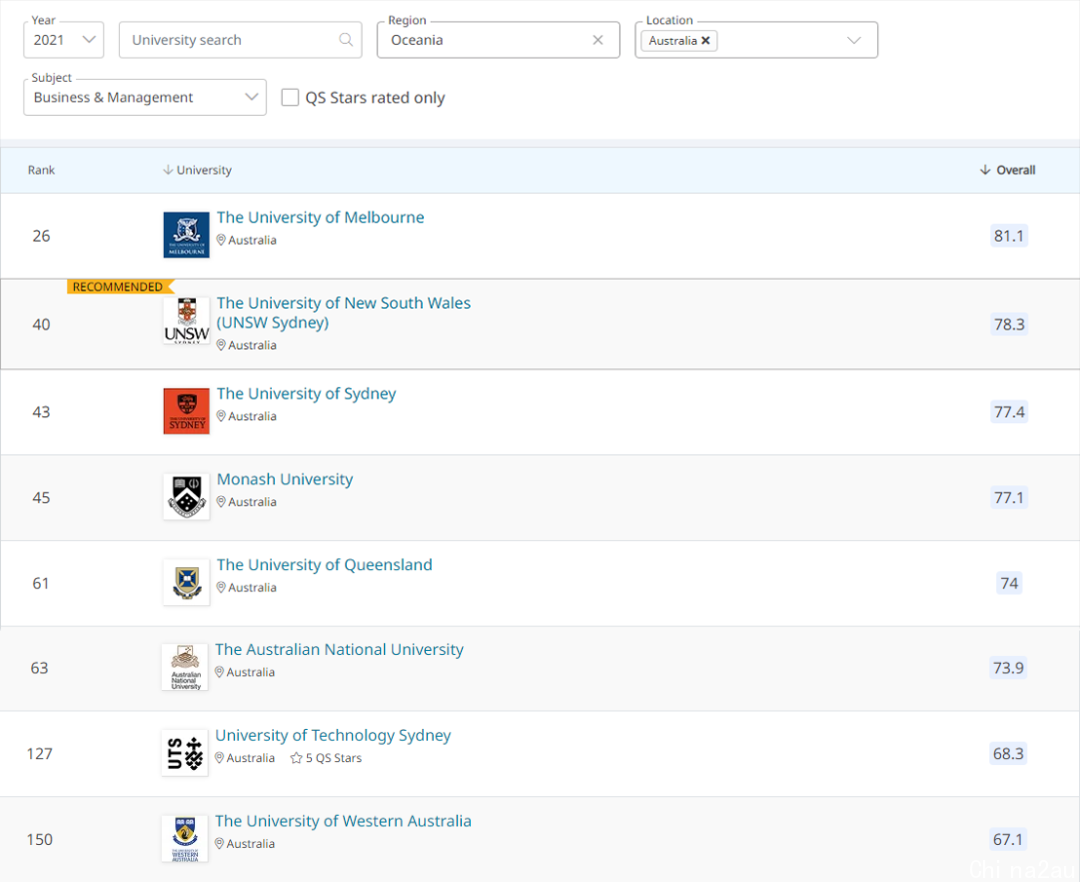1080x882 pixels.
Task: Click in the University search field
Action: click(x=240, y=40)
